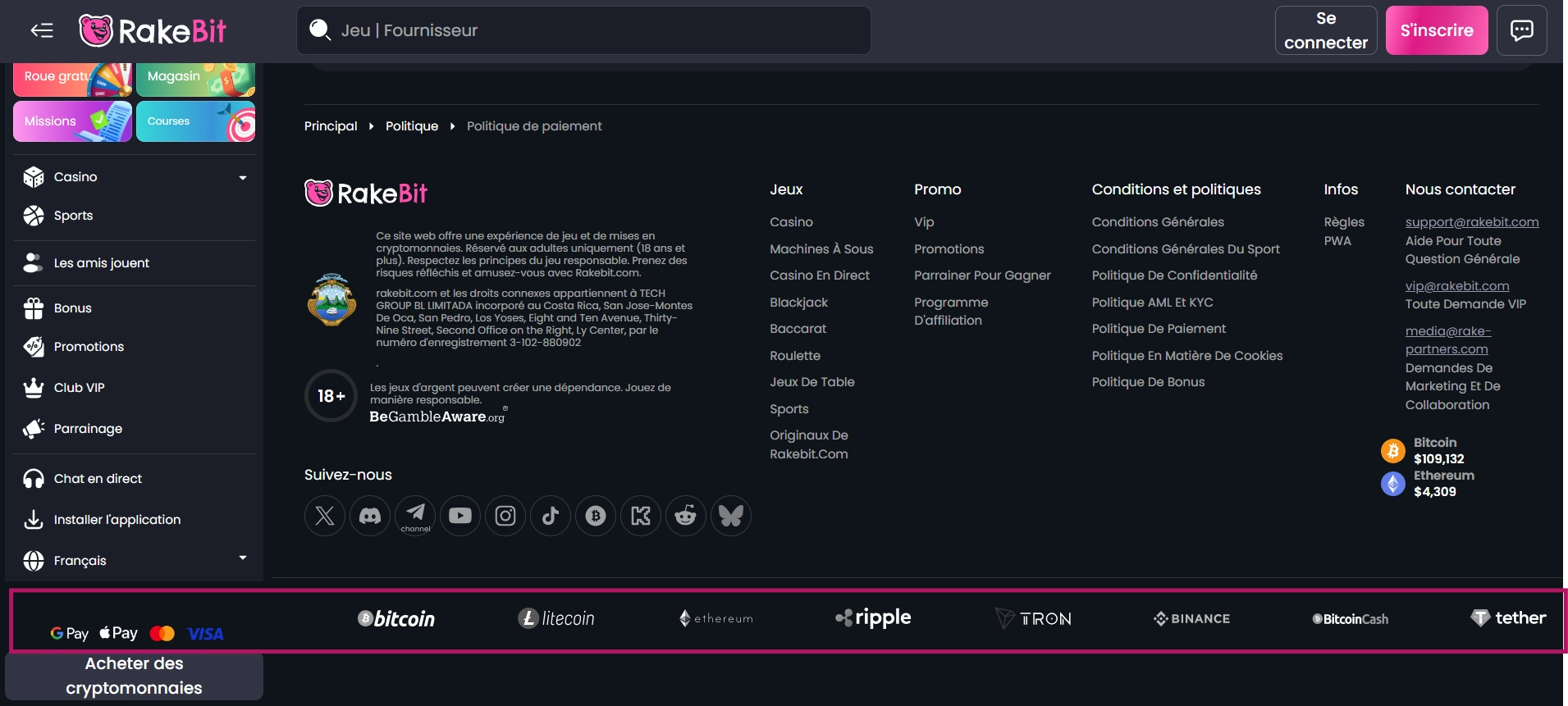Open the Français language dropdown
1568x706 pixels.
tap(135, 561)
